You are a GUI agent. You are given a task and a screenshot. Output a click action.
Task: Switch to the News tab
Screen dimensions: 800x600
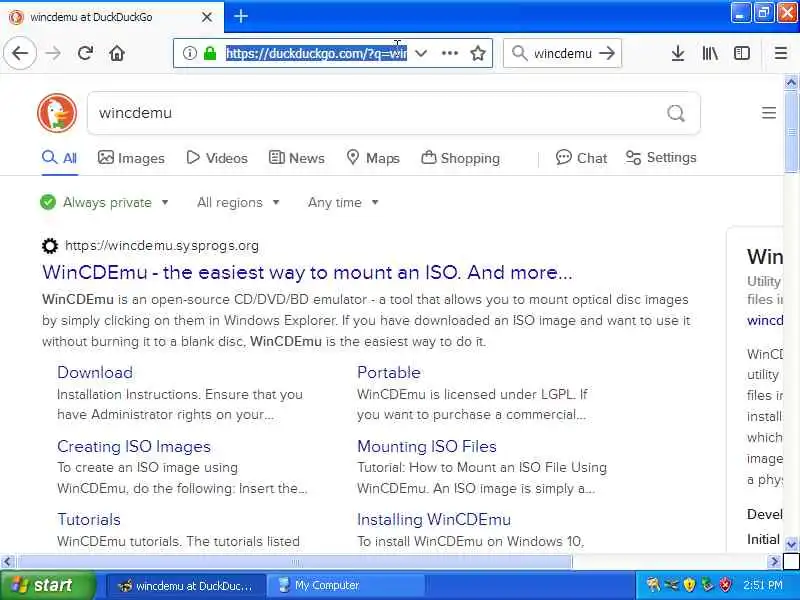coord(296,158)
